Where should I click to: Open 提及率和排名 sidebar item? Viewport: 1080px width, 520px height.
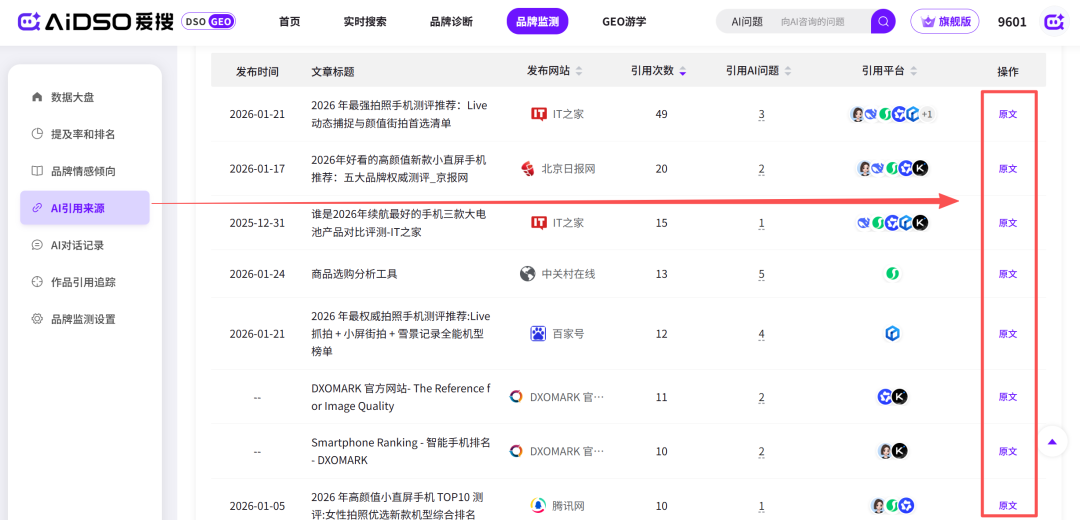click(85, 134)
